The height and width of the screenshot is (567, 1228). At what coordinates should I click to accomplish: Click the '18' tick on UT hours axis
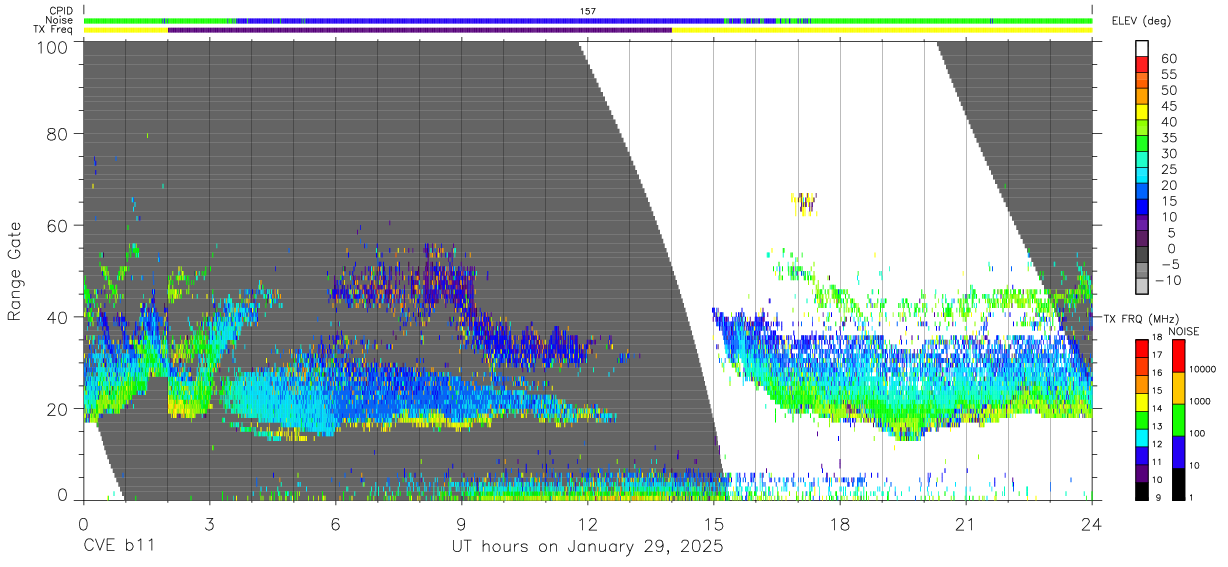(840, 524)
